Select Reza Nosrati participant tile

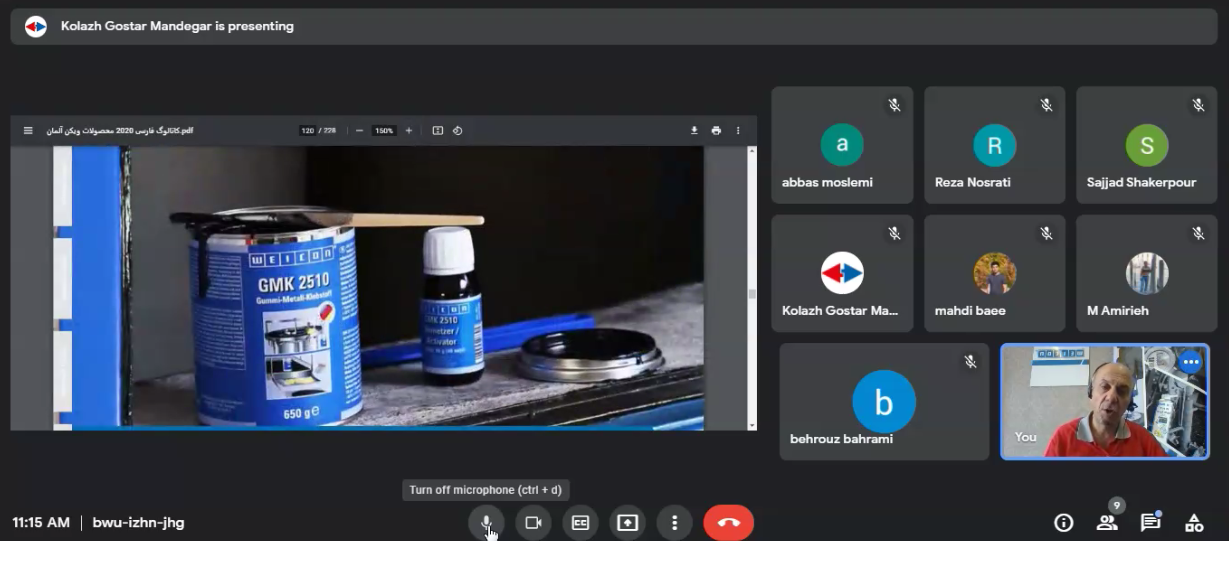[x=995, y=145]
